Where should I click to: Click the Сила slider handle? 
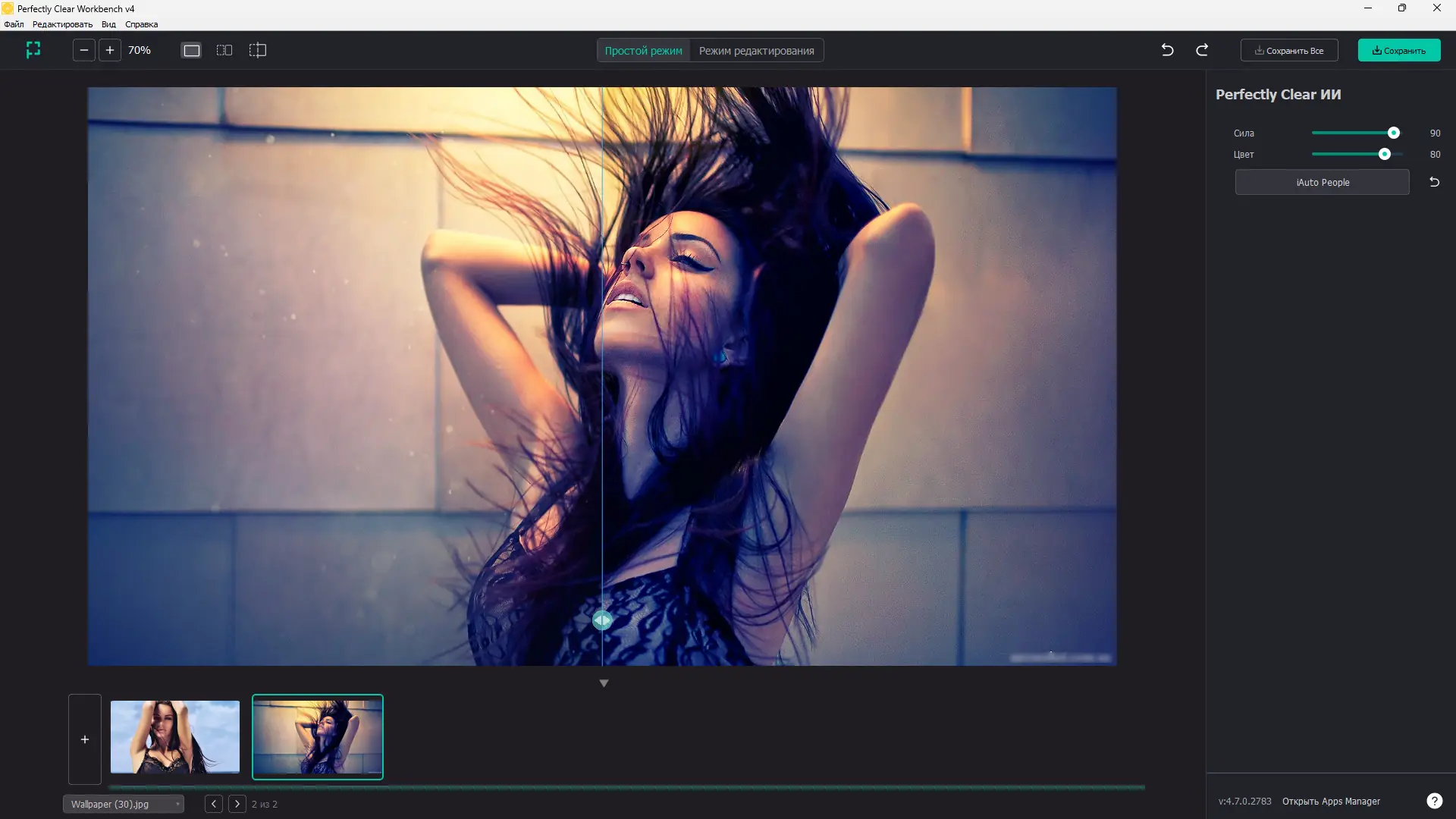click(x=1393, y=133)
